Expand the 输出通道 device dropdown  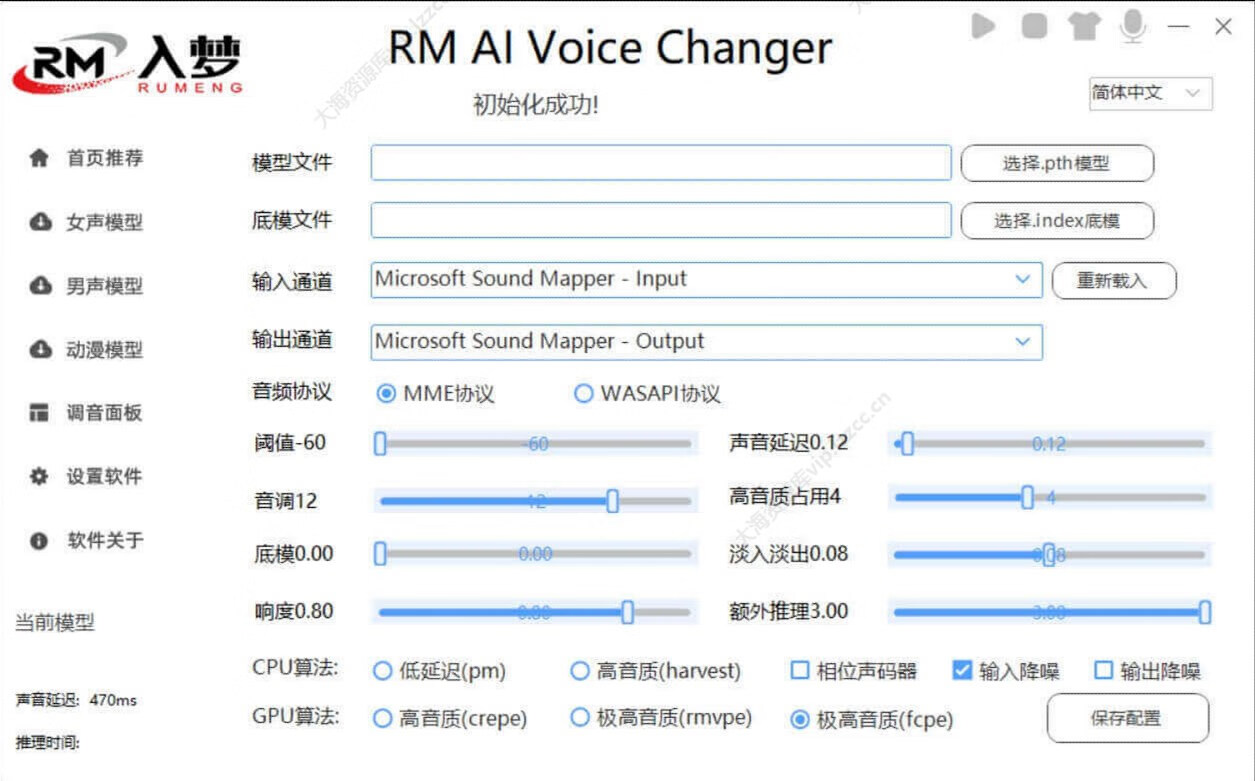tap(706, 342)
